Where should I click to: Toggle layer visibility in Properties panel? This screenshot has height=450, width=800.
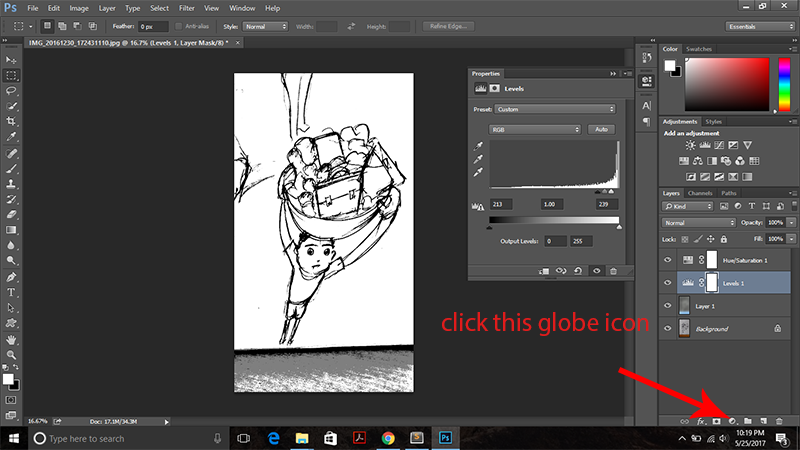click(596, 271)
